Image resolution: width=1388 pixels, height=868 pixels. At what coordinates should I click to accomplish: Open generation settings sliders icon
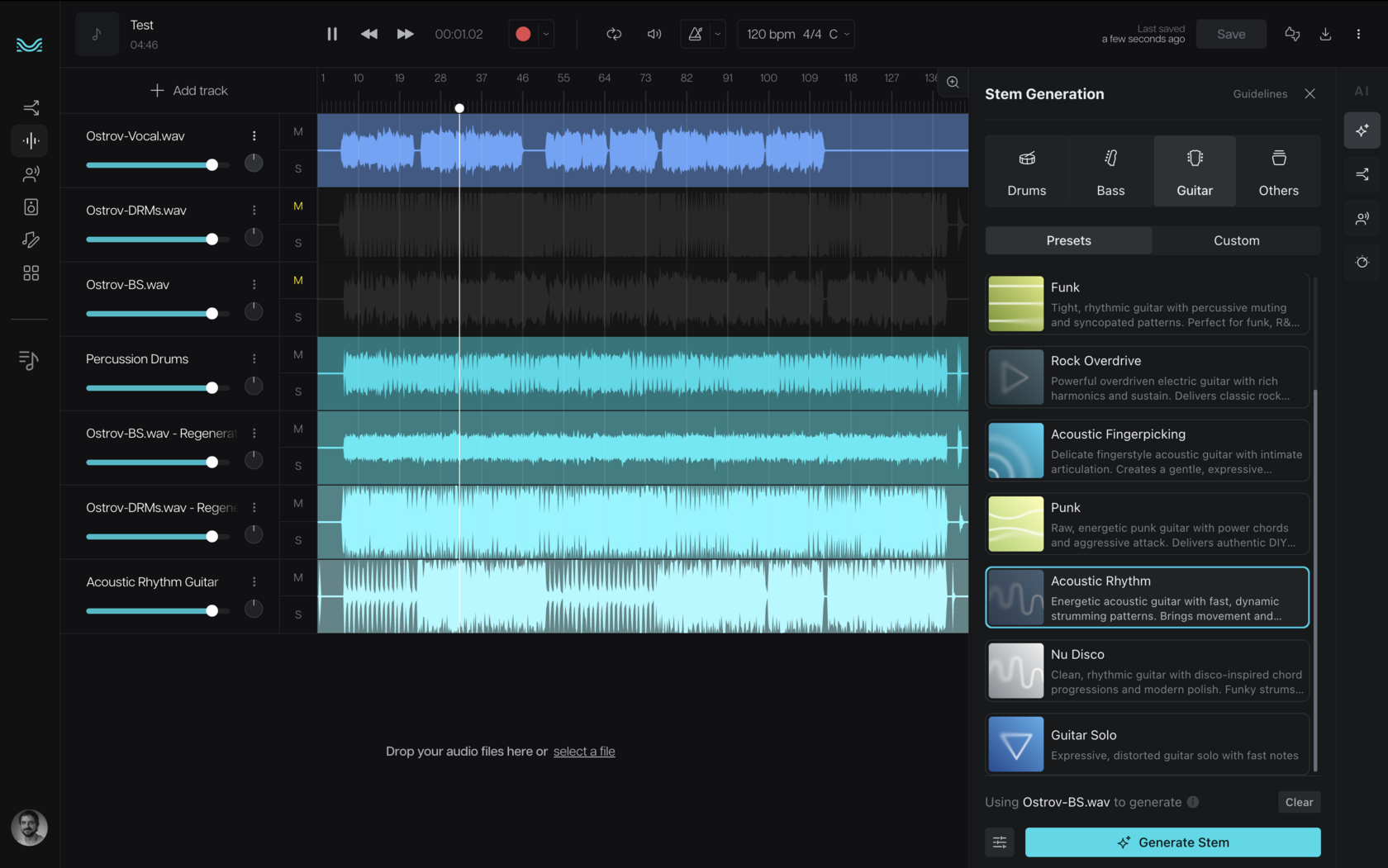[x=1000, y=842]
